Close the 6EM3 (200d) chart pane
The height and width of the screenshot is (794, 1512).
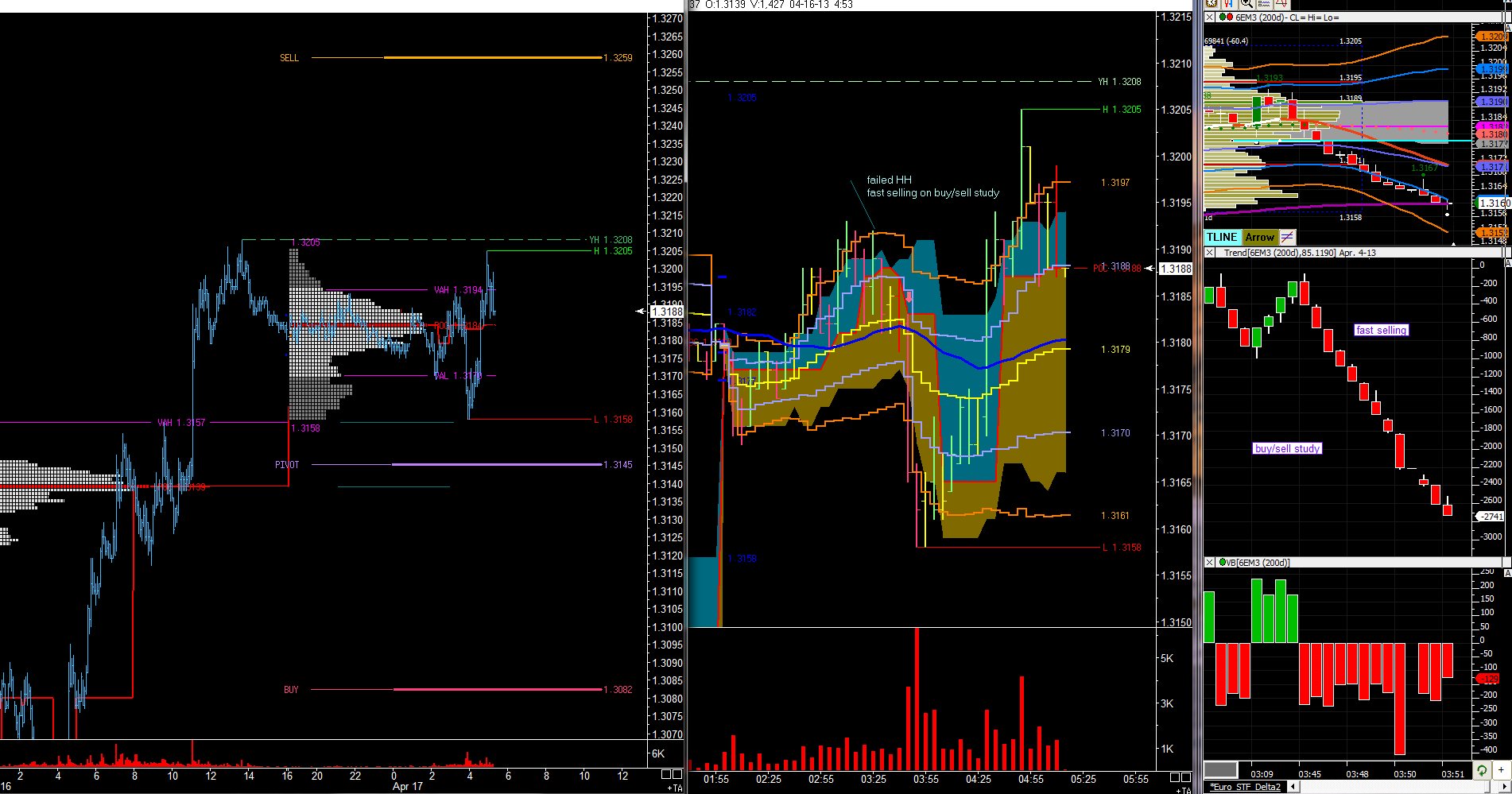(x=1210, y=17)
